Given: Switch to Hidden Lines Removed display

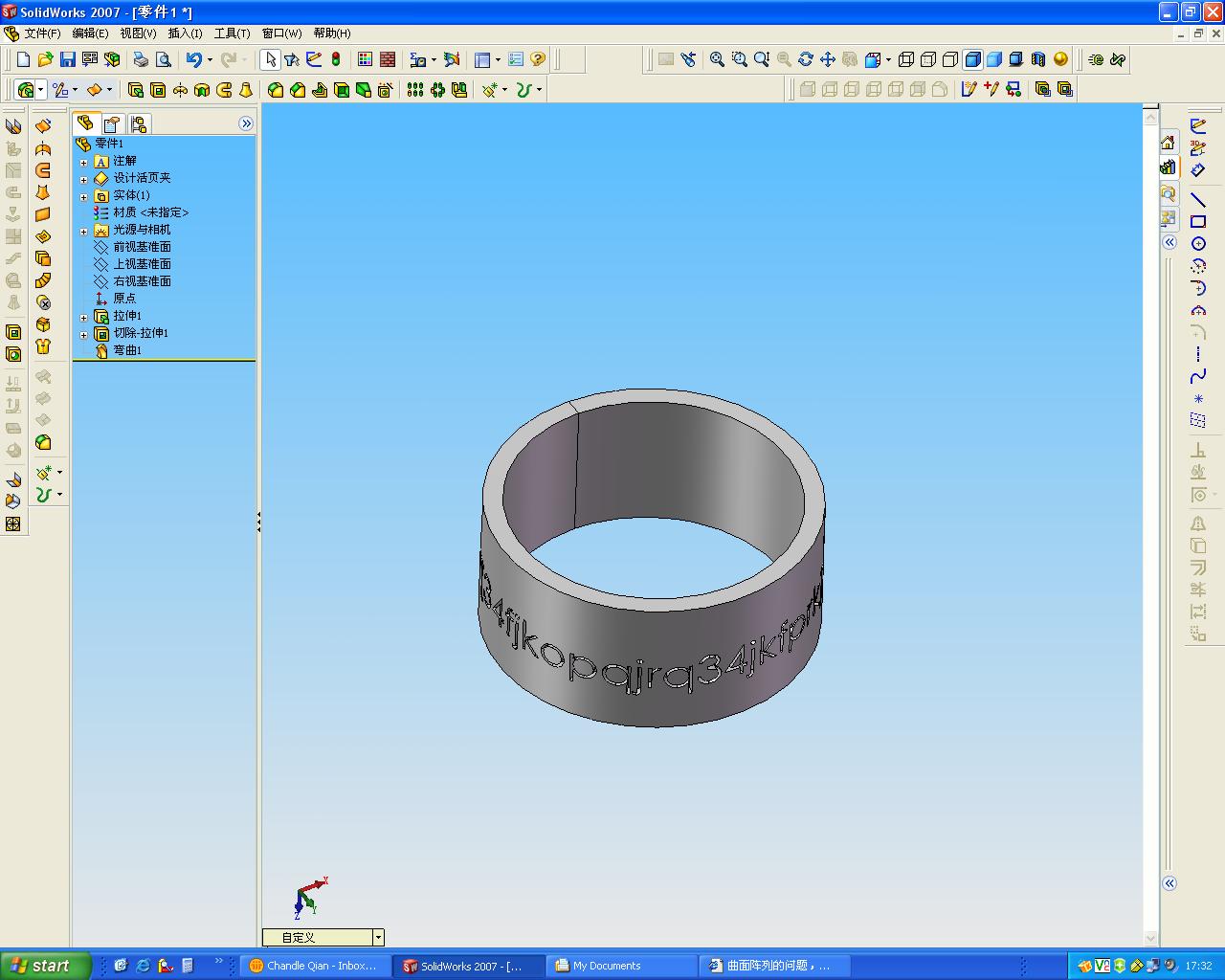Looking at the screenshot, I should (x=950, y=59).
